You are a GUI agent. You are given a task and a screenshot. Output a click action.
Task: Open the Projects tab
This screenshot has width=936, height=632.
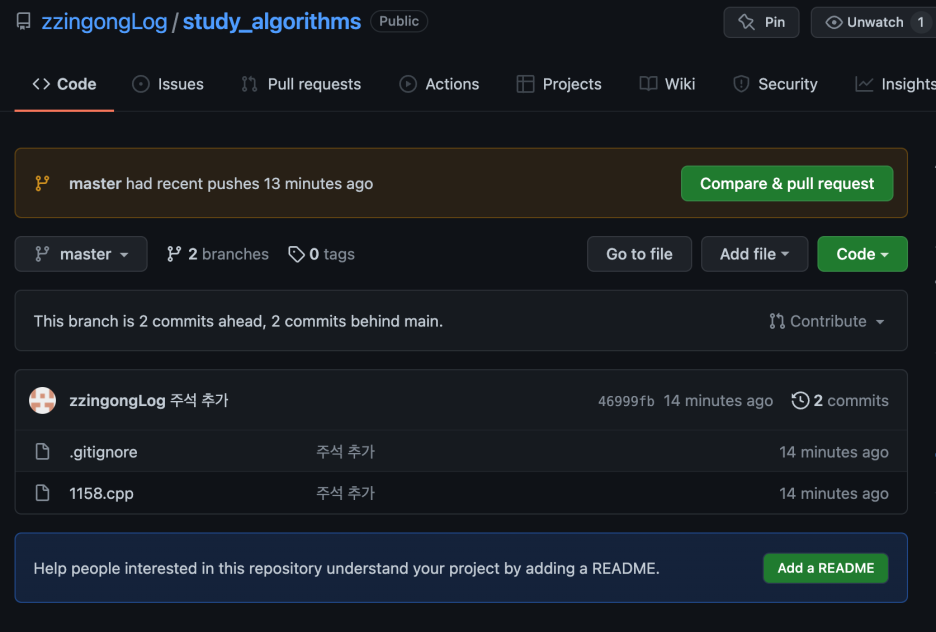pyautogui.click(x=559, y=84)
